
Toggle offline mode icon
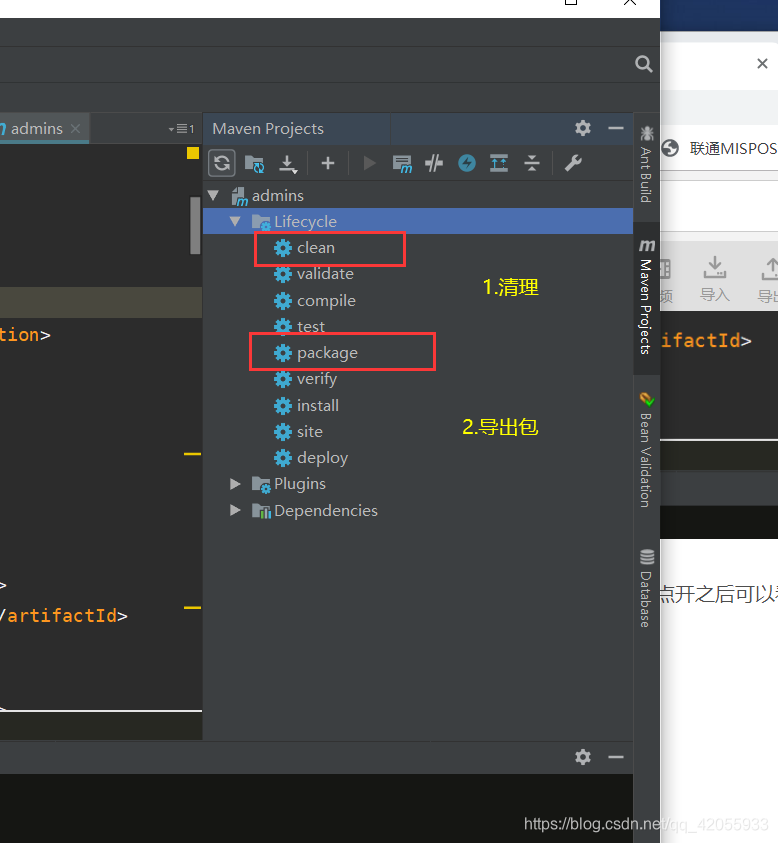click(x=434, y=163)
